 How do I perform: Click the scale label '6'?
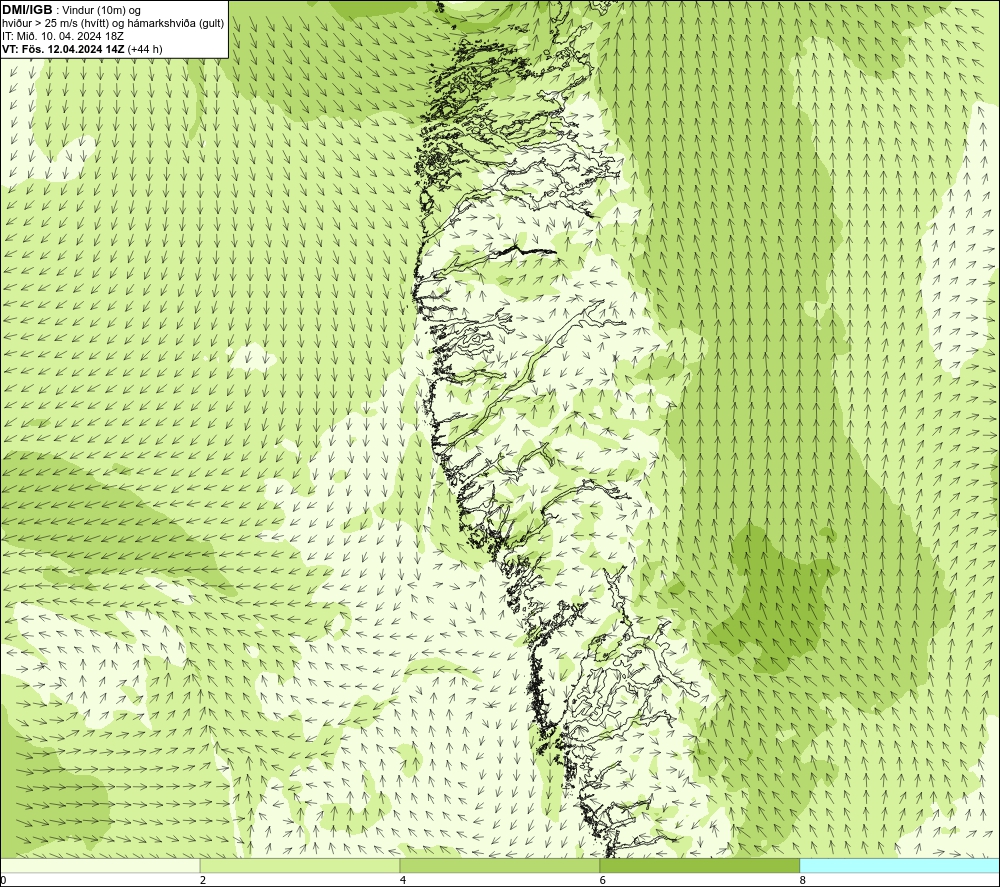click(603, 881)
